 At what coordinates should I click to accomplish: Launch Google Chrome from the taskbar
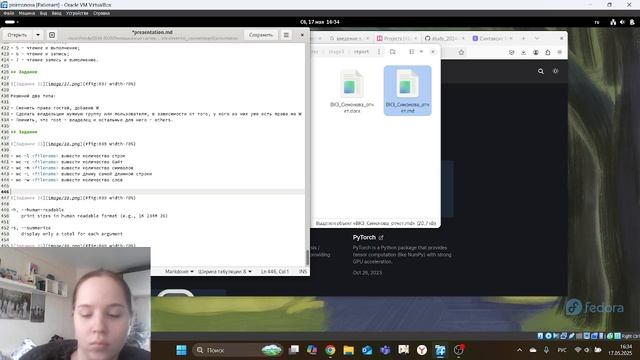click(x=330, y=350)
